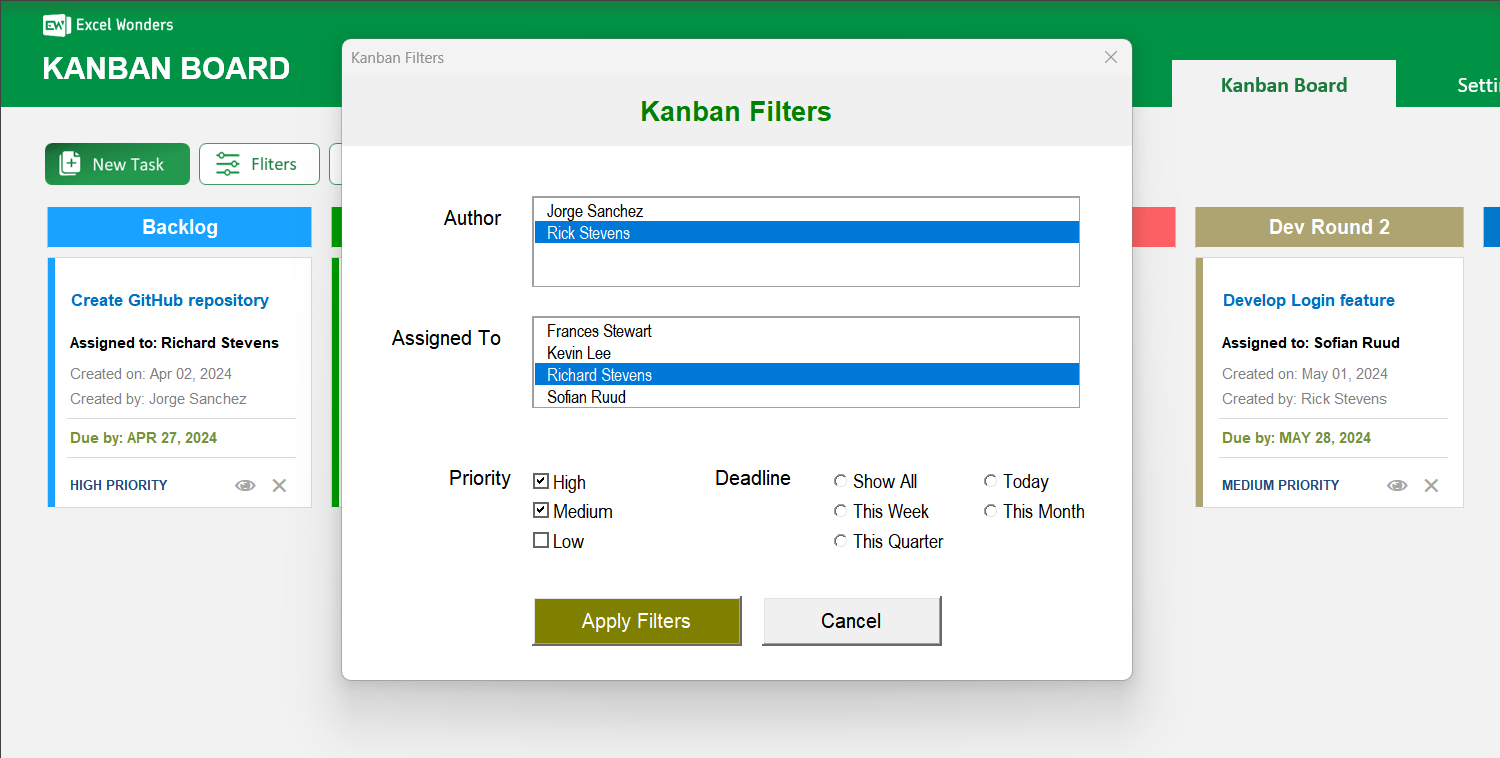Dismiss the Kanban Filters dialog with its X icon
This screenshot has width=1500, height=758.
point(1110,57)
